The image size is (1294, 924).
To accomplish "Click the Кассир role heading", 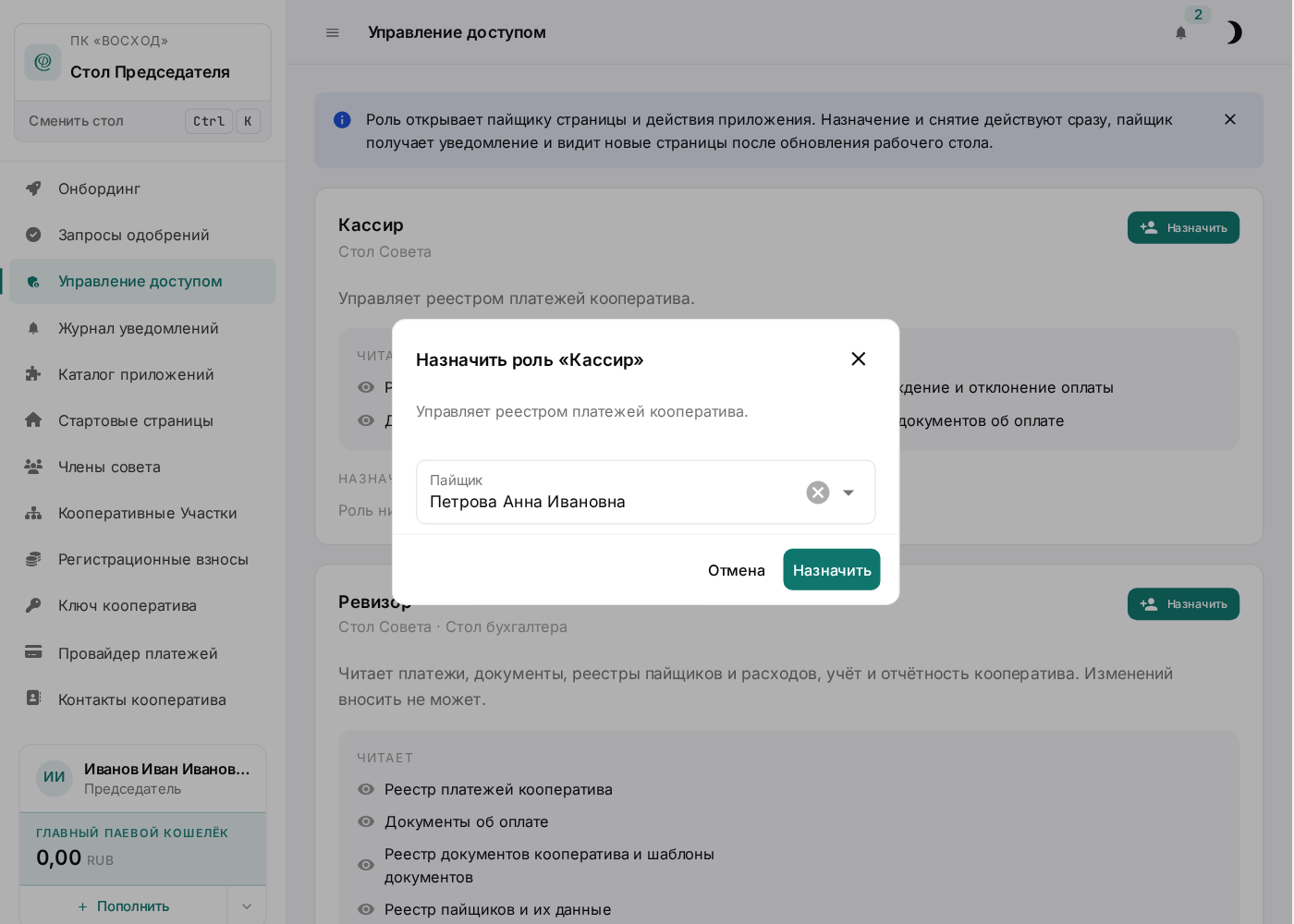I will [x=371, y=225].
